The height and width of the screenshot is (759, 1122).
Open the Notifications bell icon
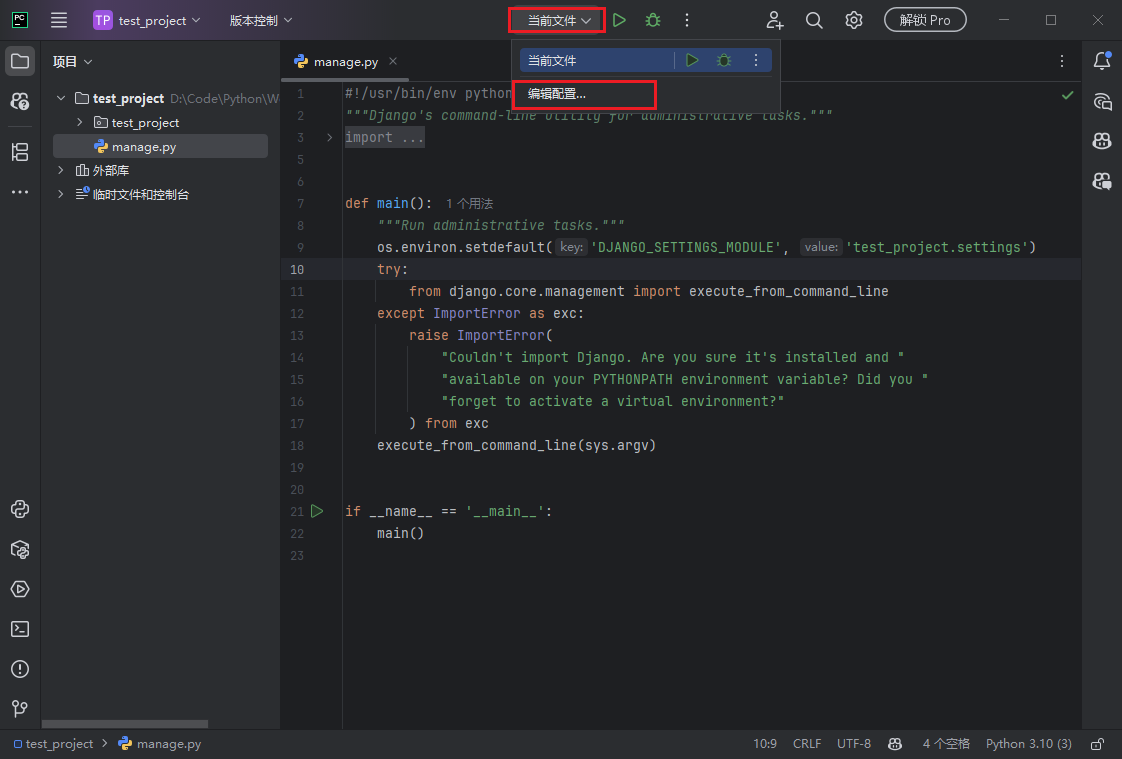pos(1102,62)
